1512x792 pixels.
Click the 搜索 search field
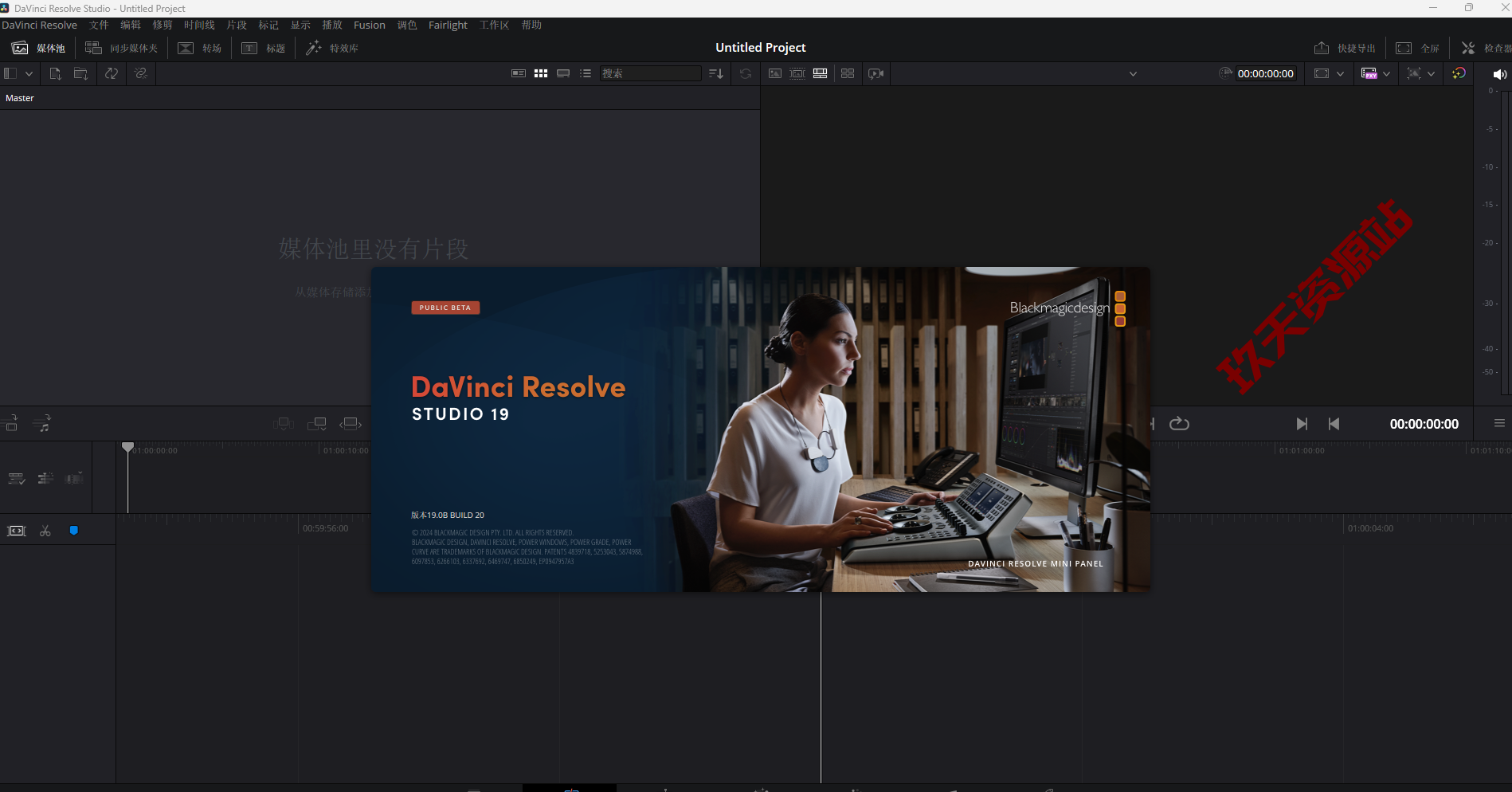[x=650, y=73]
